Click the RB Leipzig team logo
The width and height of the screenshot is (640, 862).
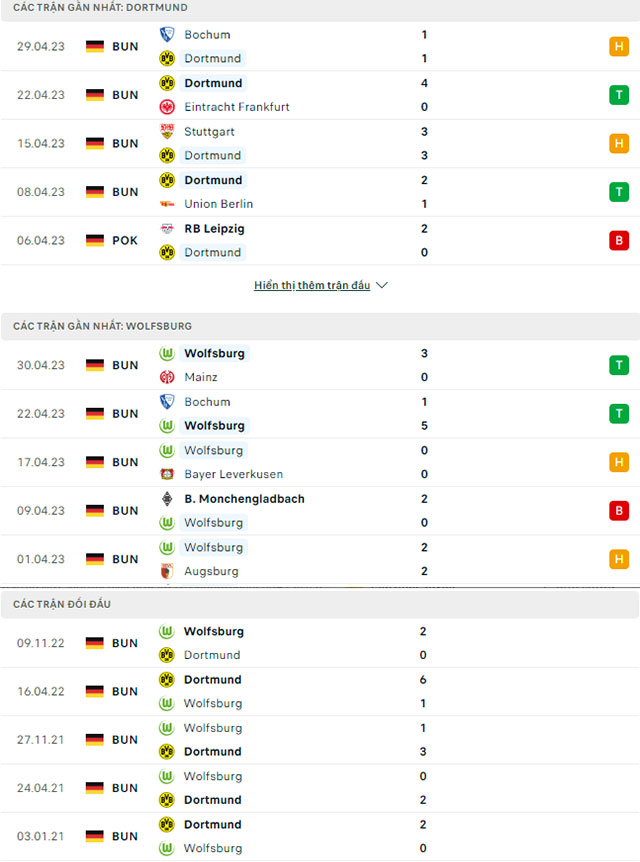pyautogui.click(x=167, y=229)
